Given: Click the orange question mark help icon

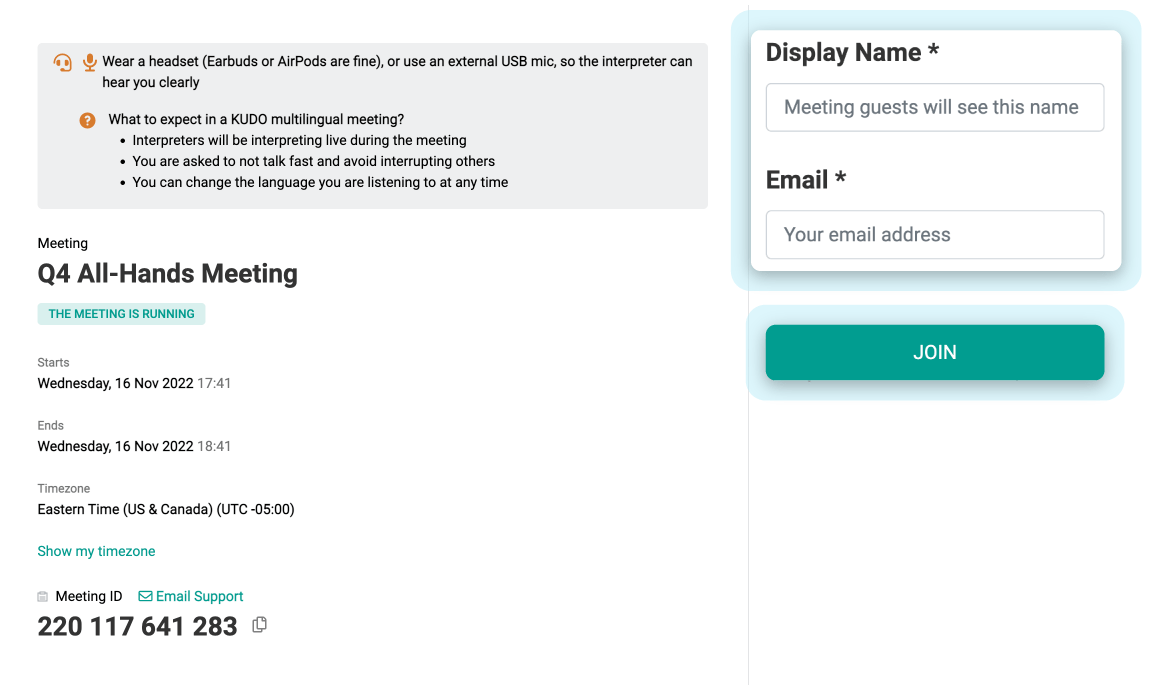Looking at the screenshot, I should (x=87, y=120).
